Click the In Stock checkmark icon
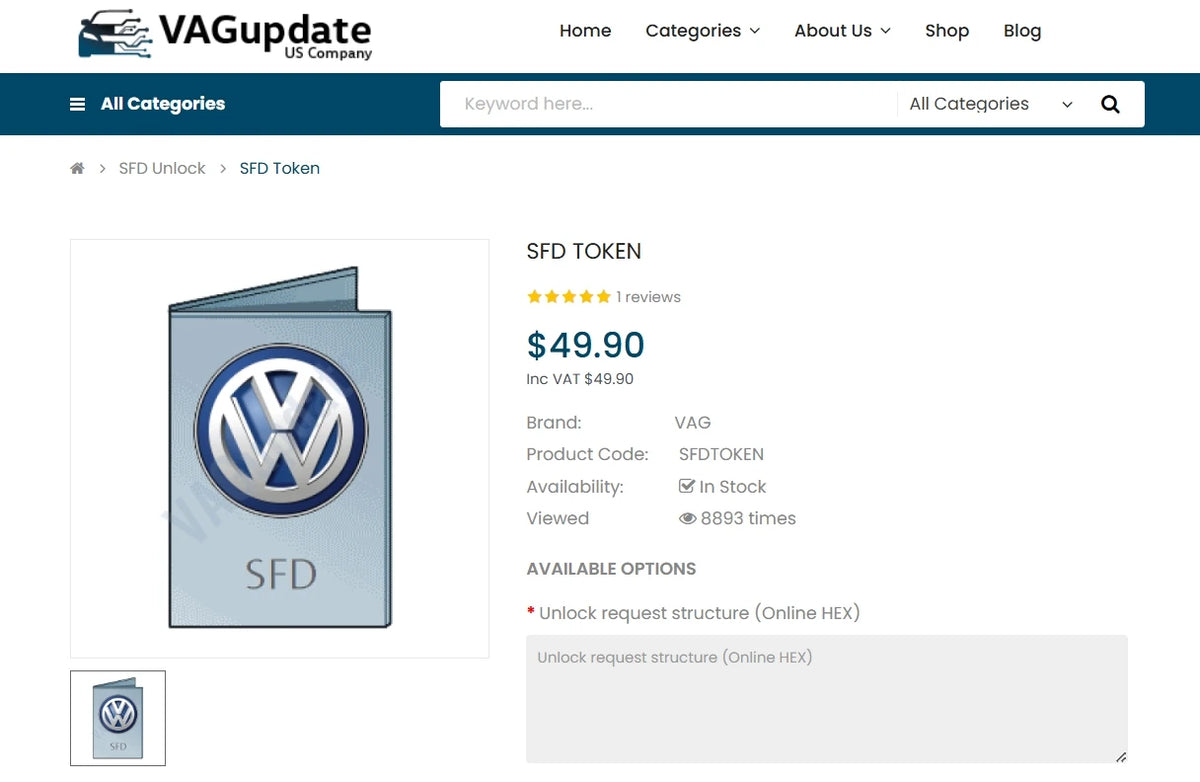 click(x=687, y=486)
